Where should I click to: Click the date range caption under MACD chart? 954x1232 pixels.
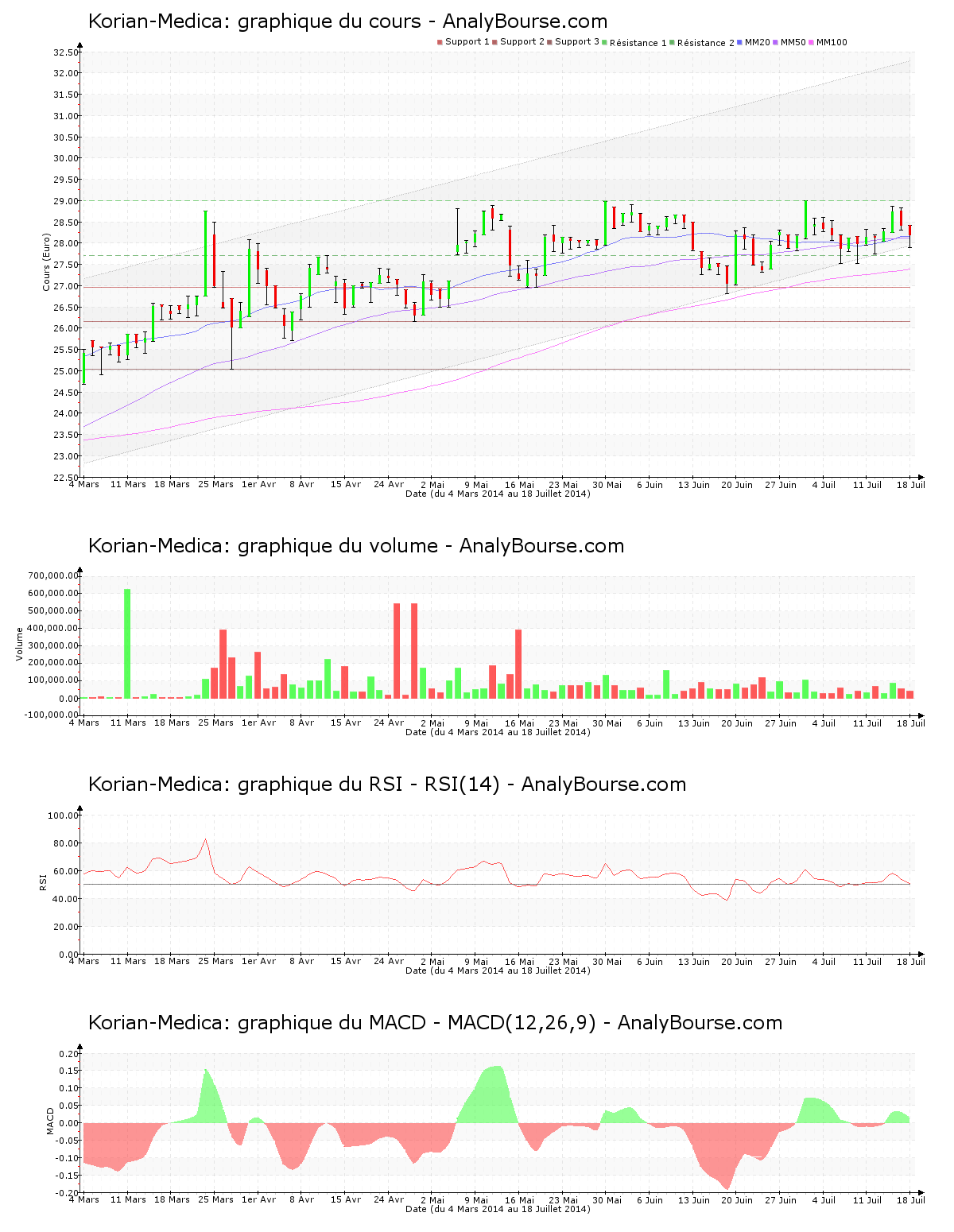click(x=498, y=1209)
